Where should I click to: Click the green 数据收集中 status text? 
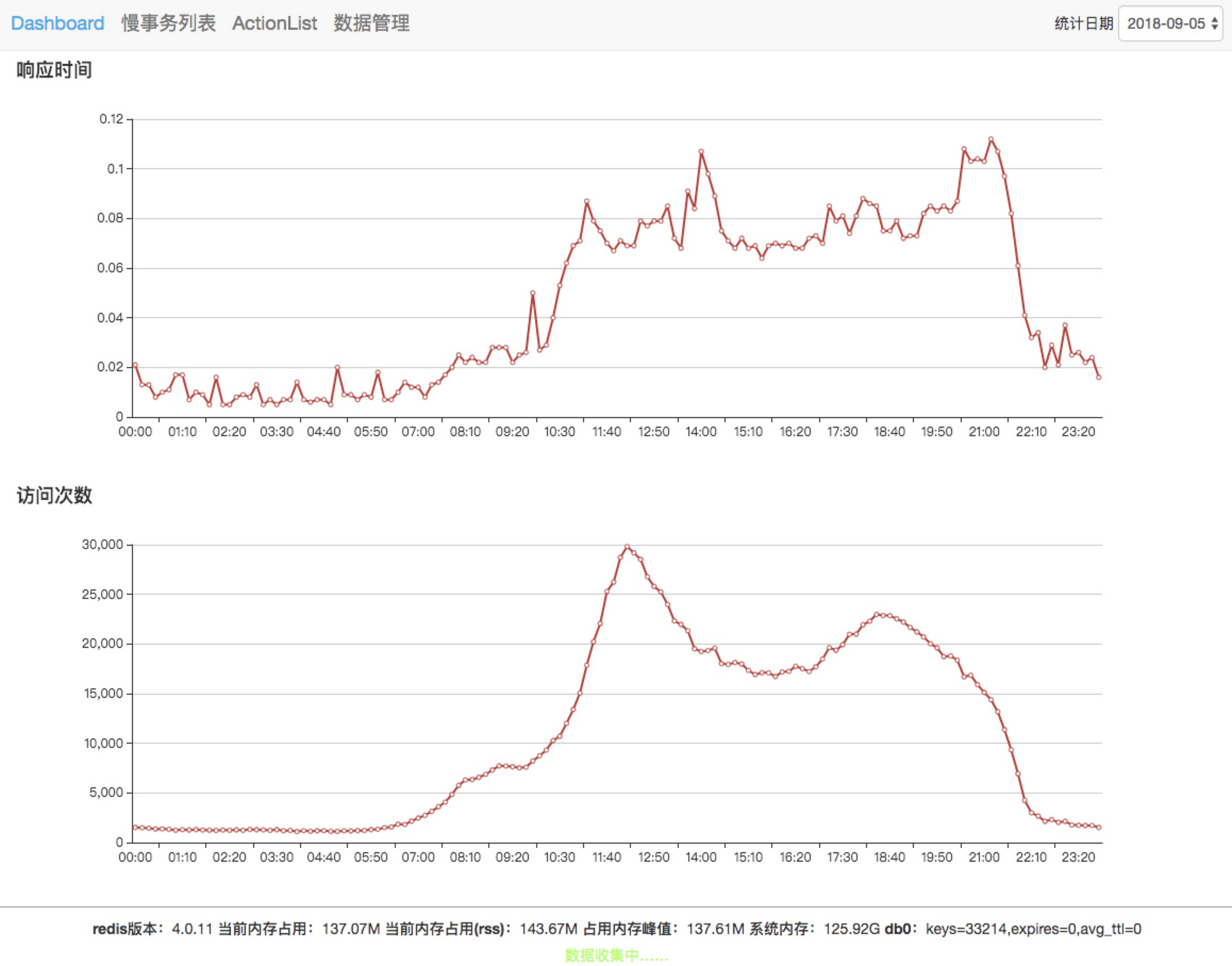click(x=616, y=955)
